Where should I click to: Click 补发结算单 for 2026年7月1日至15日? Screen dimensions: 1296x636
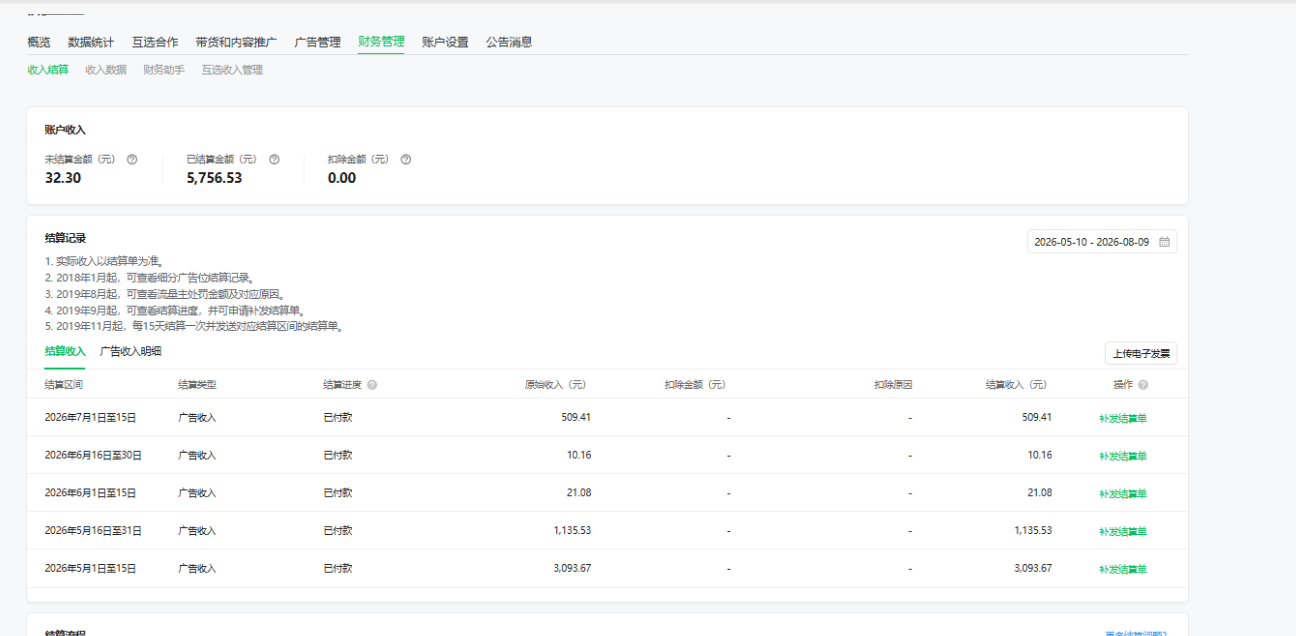tap(1123, 418)
